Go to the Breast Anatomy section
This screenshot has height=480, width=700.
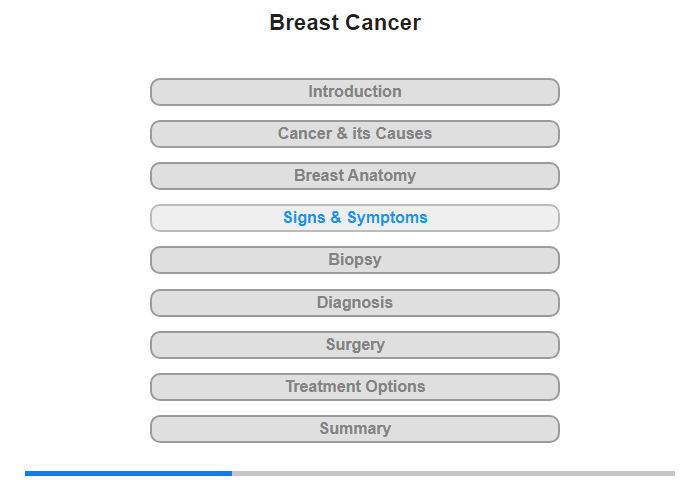(354, 176)
